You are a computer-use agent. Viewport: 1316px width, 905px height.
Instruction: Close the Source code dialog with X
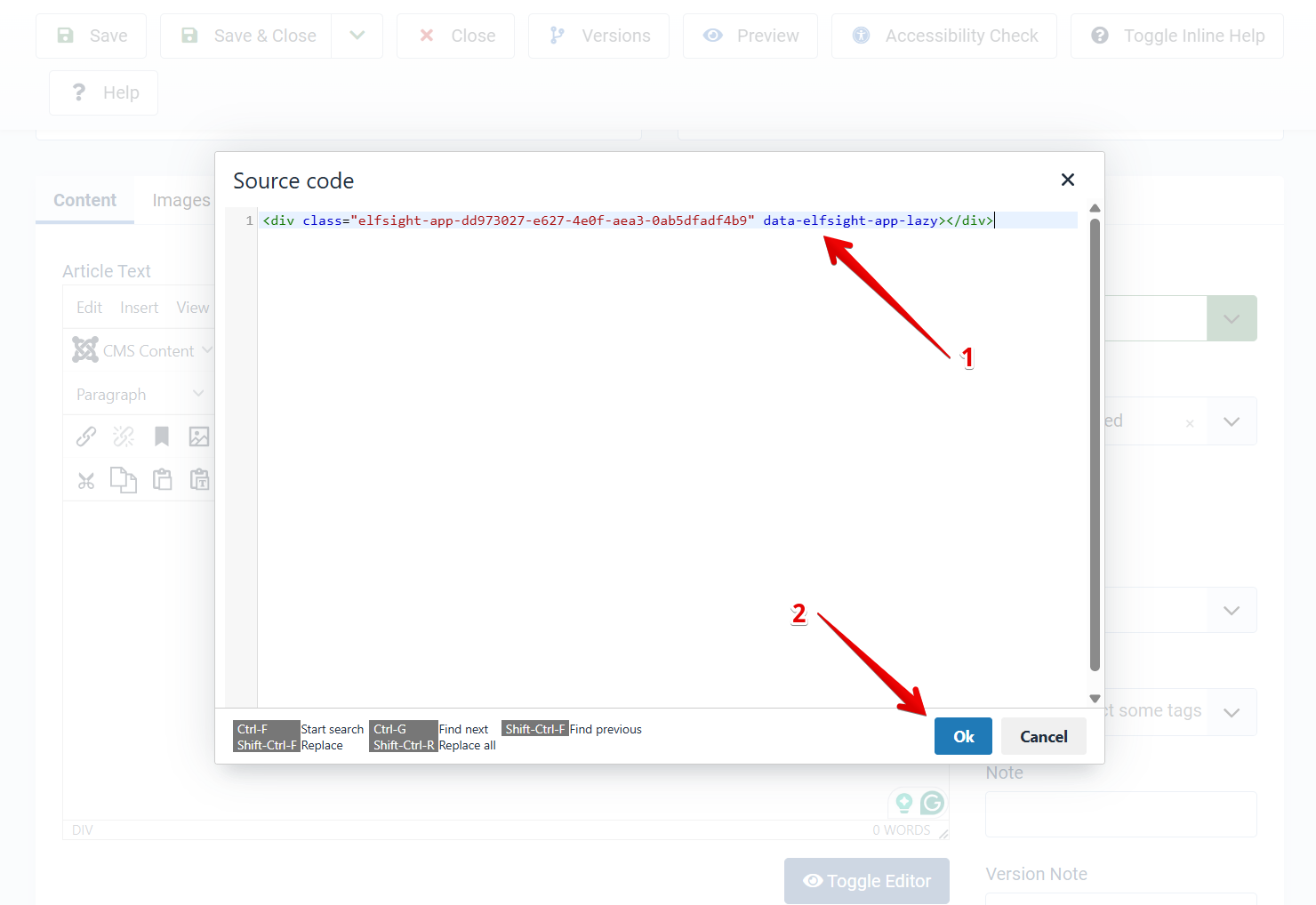click(1068, 180)
